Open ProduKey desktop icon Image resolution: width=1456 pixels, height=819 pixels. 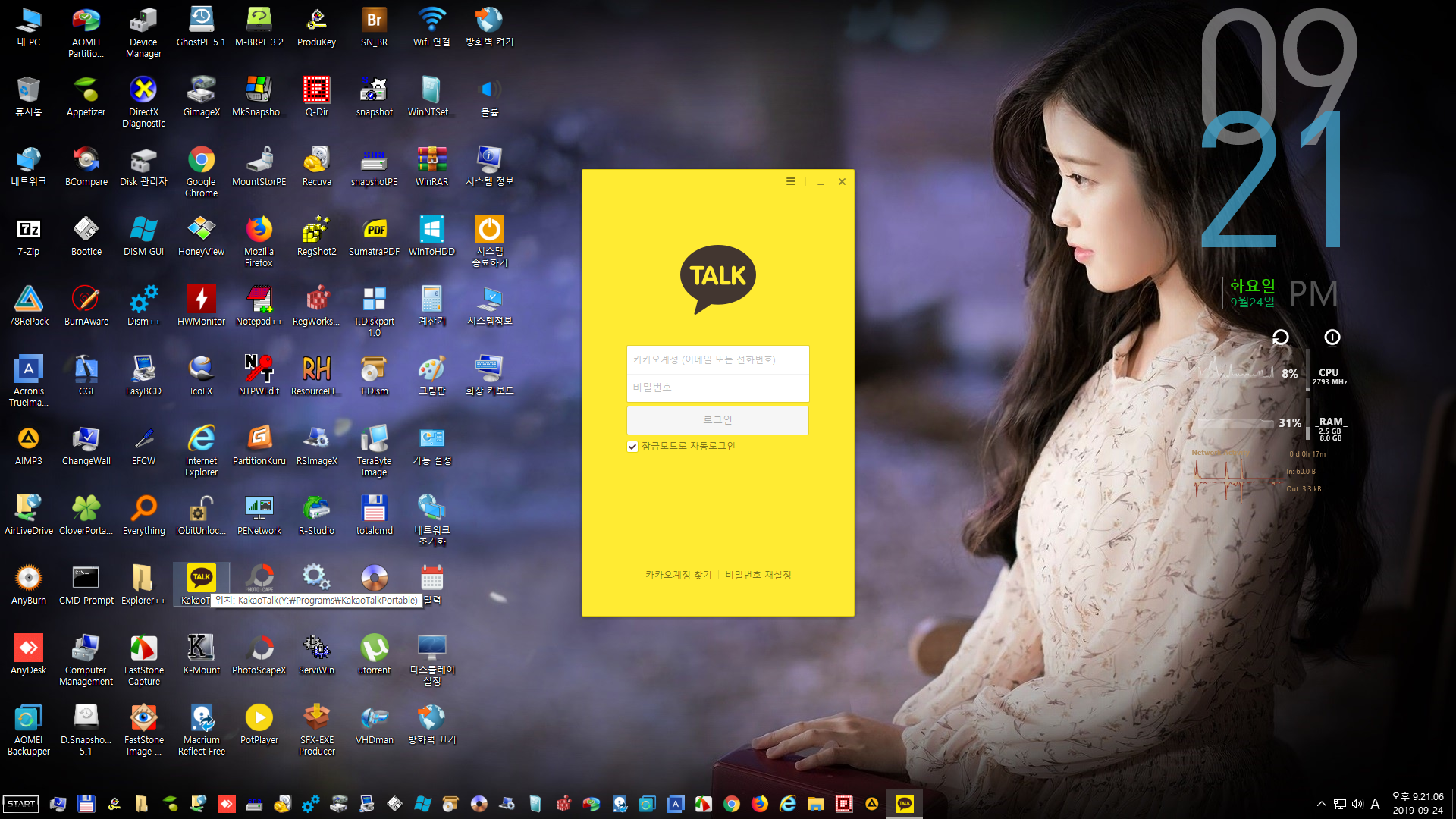316,27
